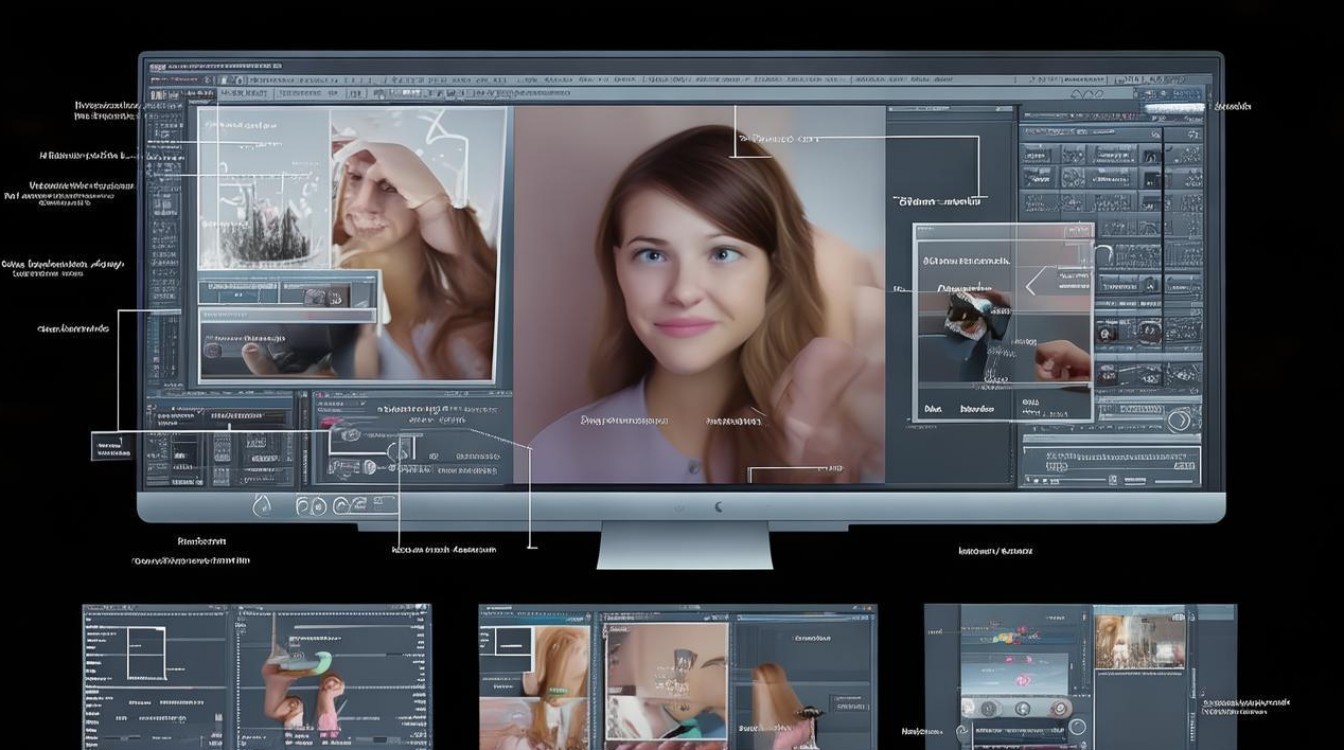
Task: Click the highlighted white bar at top-right of screen
Action: [1174, 108]
